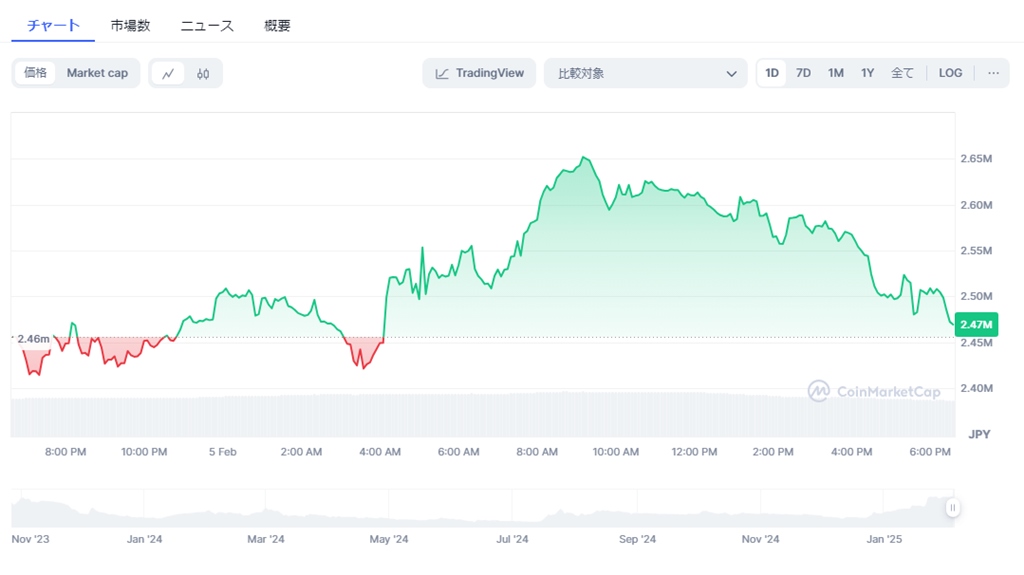1024x575 pixels.
Task: Open the ニュース tab
Action: click(x=207, y=26)
